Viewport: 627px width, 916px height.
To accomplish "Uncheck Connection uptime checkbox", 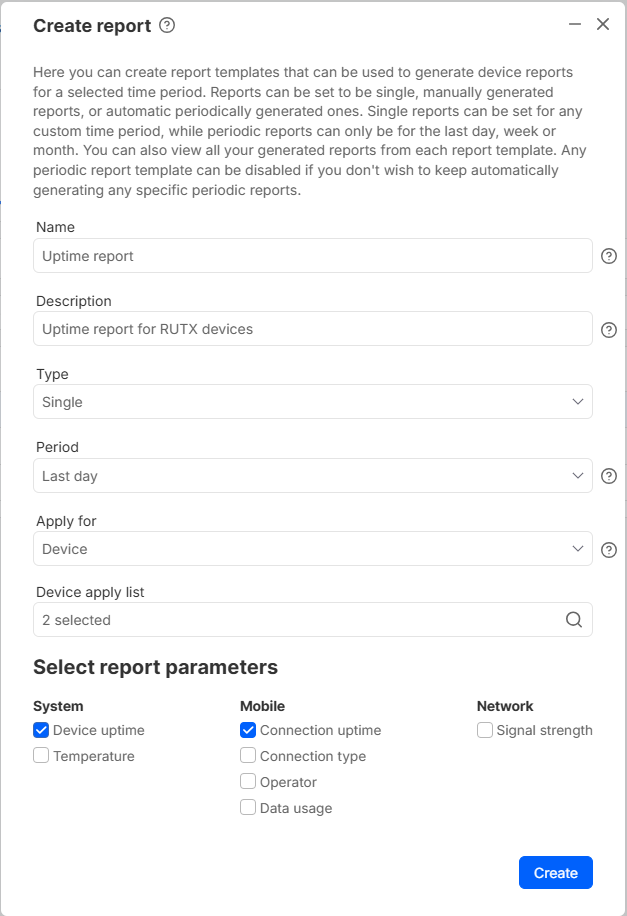I will (x=248, y=730).
